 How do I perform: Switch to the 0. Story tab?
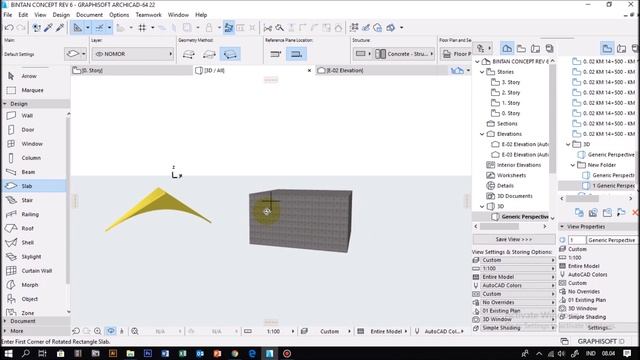pyautogui.click(x=131, y=71)
